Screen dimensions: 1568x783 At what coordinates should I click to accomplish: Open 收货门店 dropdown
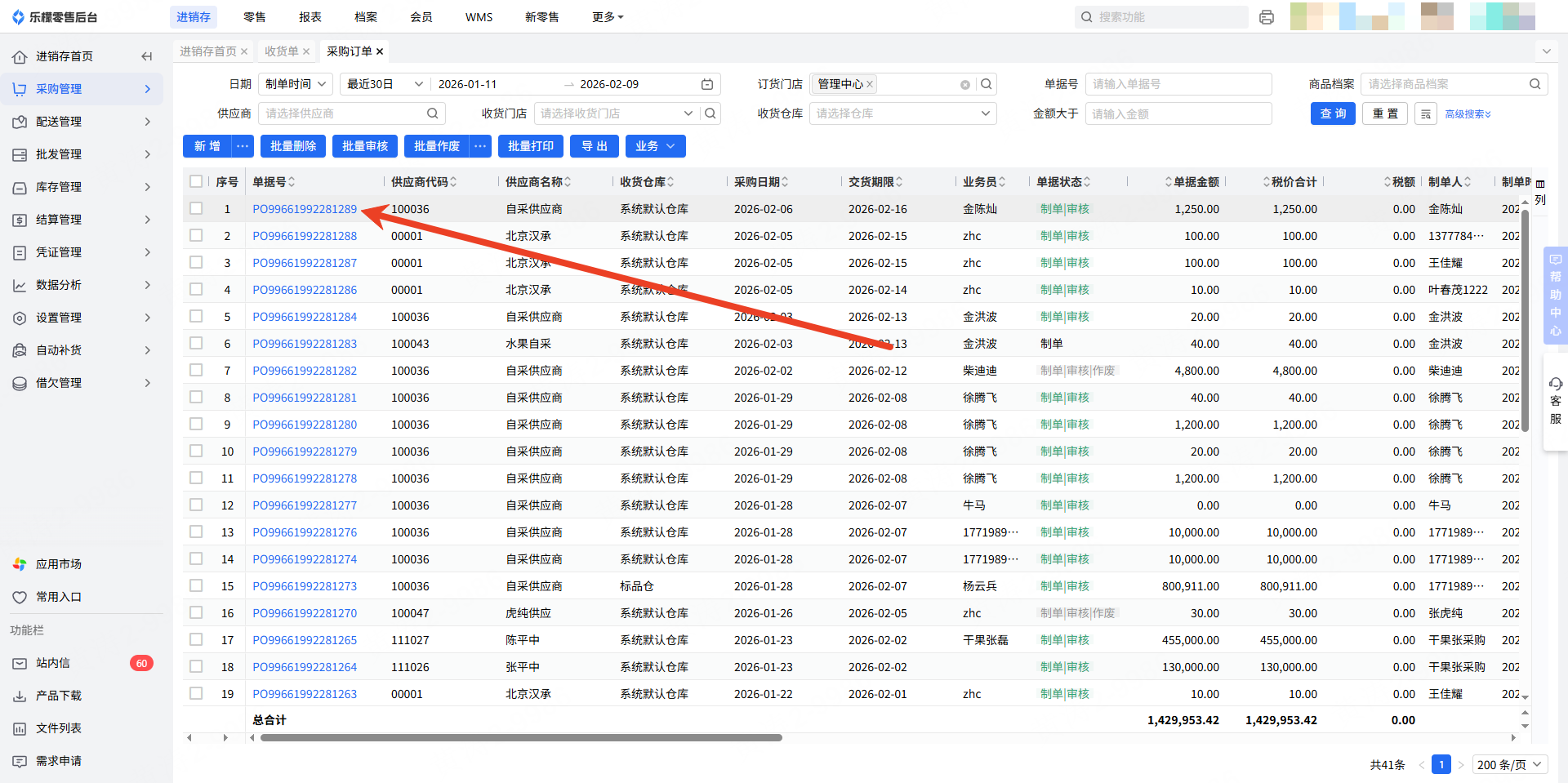click(x=688, y=113)
